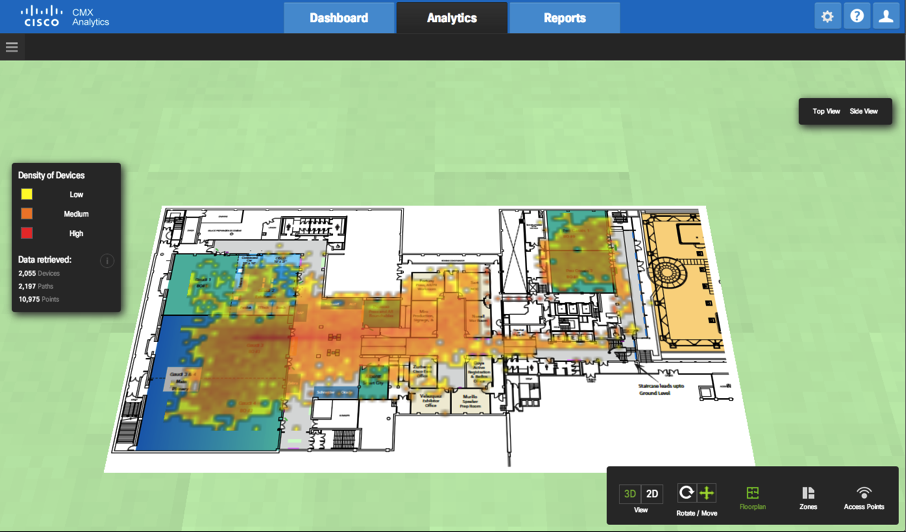
Task: Switch camera to Top View
Action: click(826, 112)
